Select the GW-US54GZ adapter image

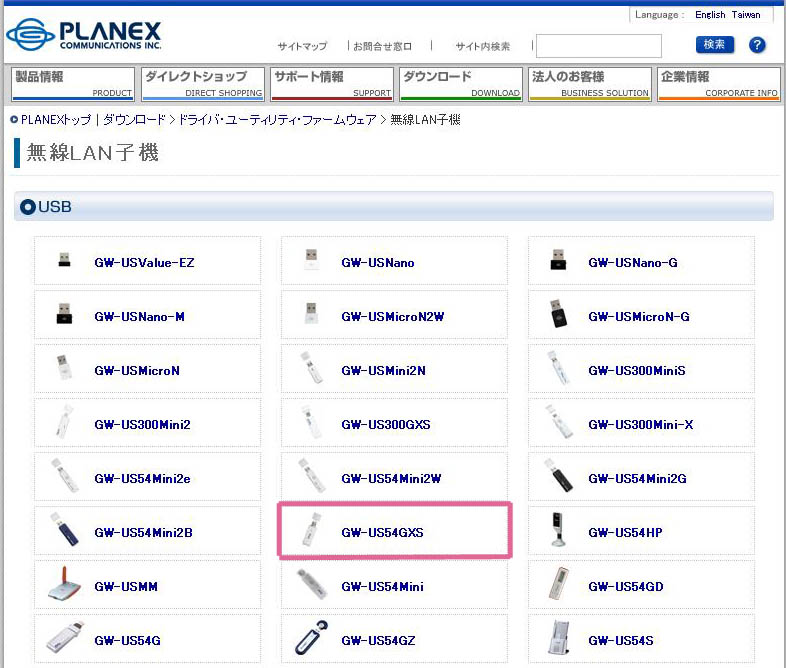tap(311, 637)
